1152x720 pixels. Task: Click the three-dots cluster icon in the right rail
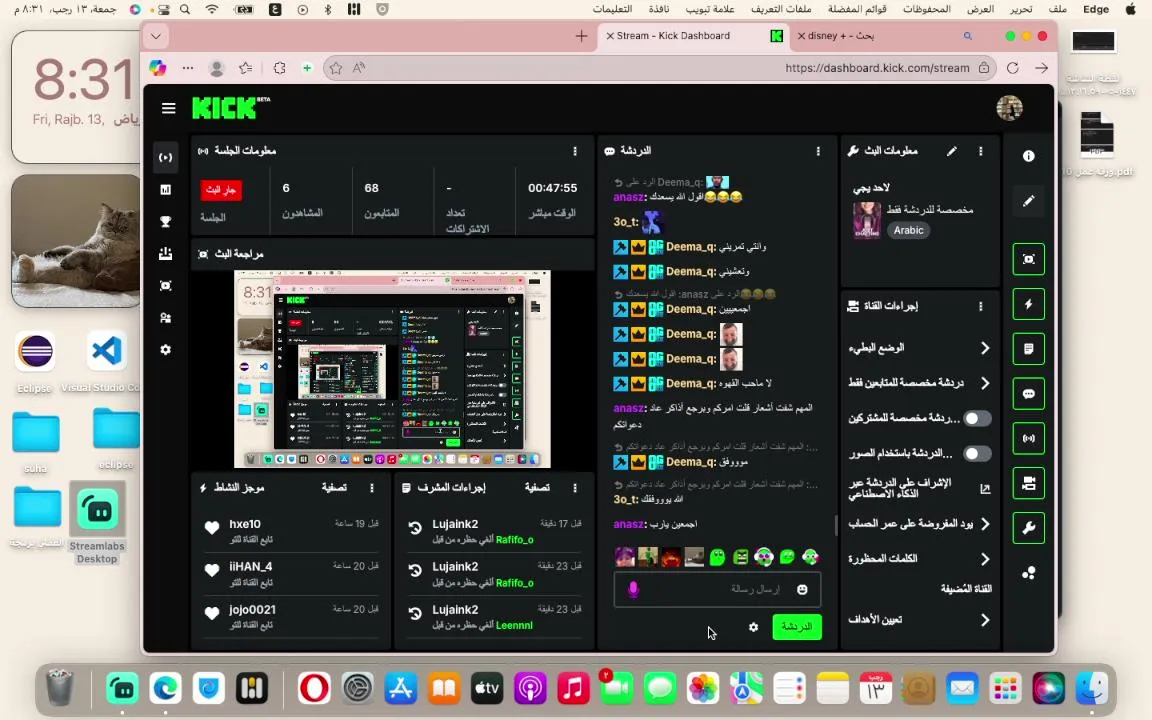pyautogui.click(x=1029, y=573)
